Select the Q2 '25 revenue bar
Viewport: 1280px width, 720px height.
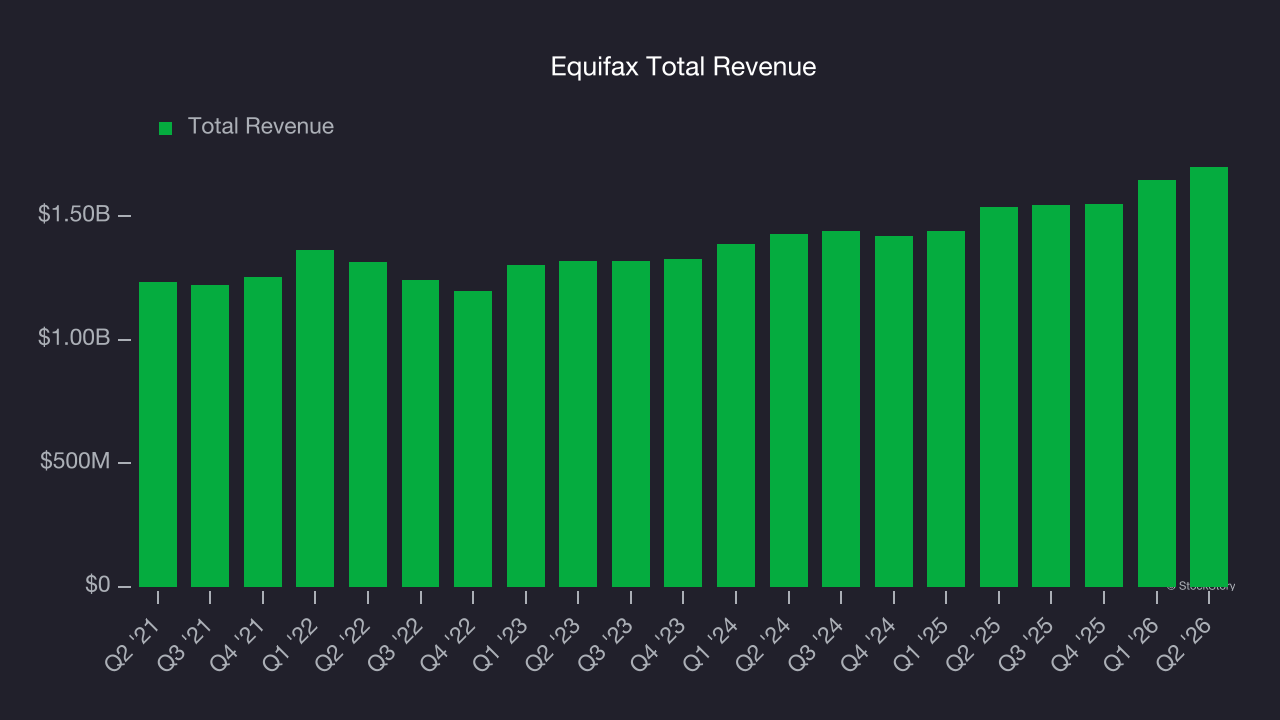(999, 397)
